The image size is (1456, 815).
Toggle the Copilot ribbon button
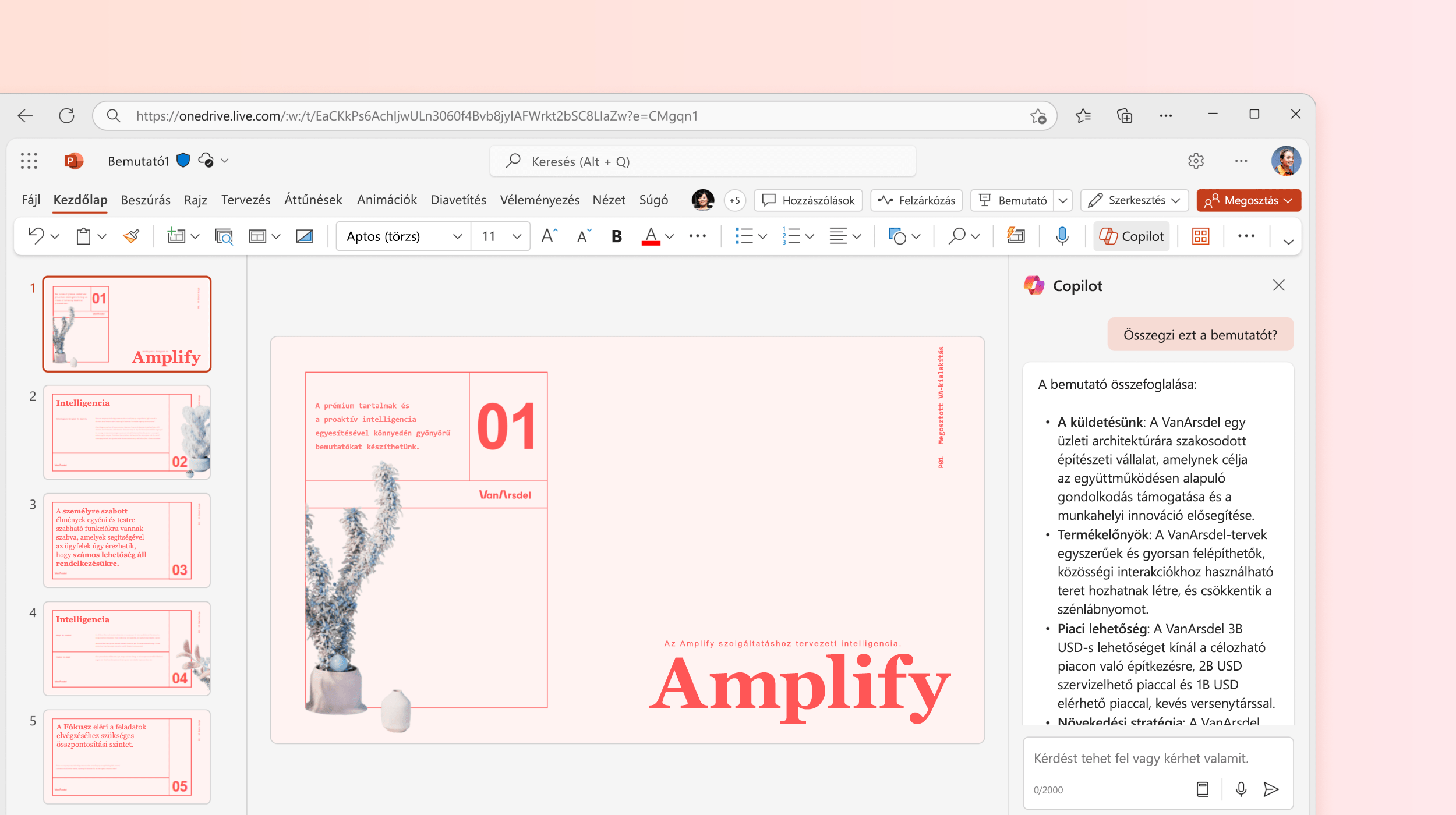[x=1131, y=236]
